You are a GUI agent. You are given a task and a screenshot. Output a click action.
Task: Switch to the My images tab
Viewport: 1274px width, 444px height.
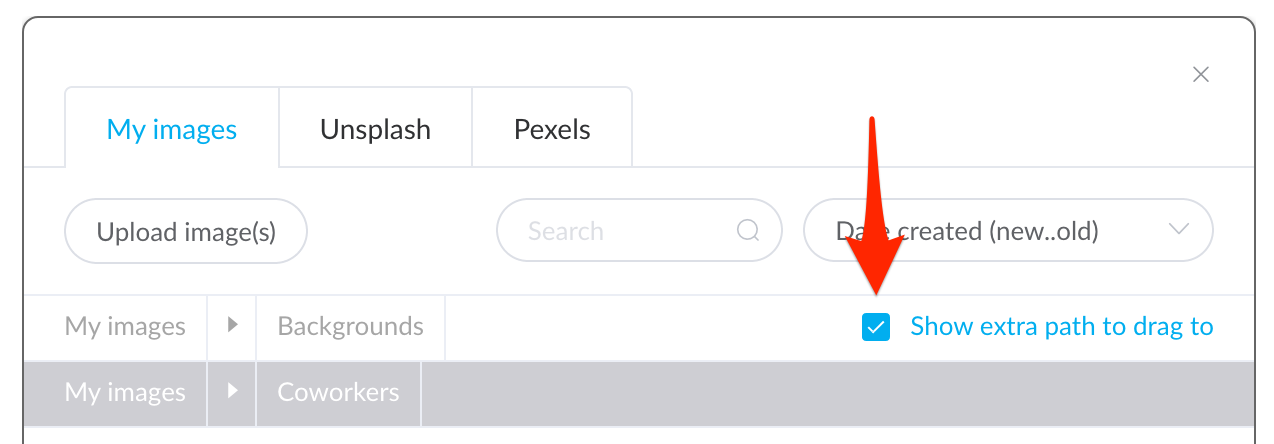[x=172, y=129]
